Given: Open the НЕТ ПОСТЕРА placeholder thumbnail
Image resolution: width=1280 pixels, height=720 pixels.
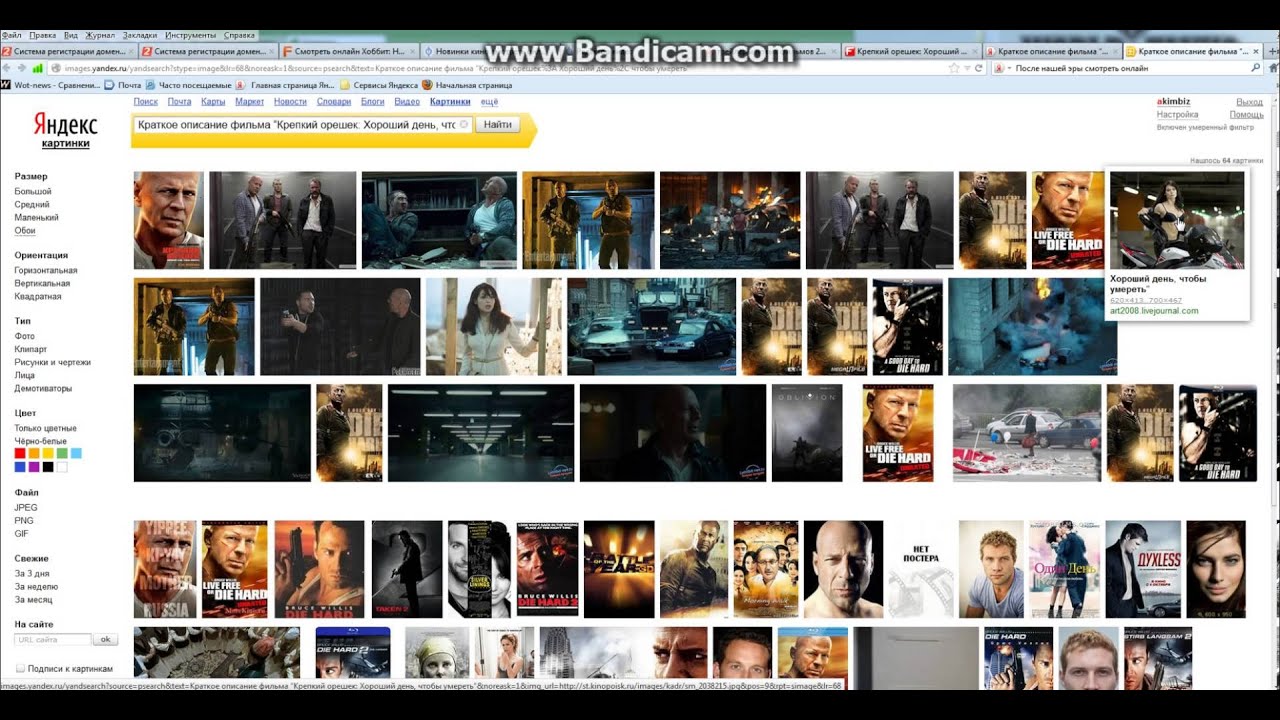Looking at the screenshot, I should [x=922, y=569].
